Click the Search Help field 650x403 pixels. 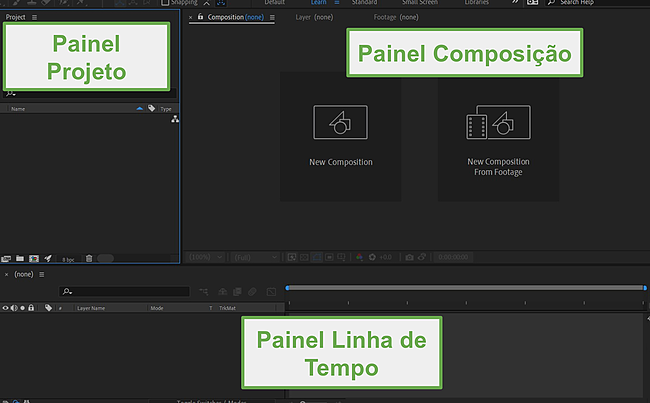(597, 2)
